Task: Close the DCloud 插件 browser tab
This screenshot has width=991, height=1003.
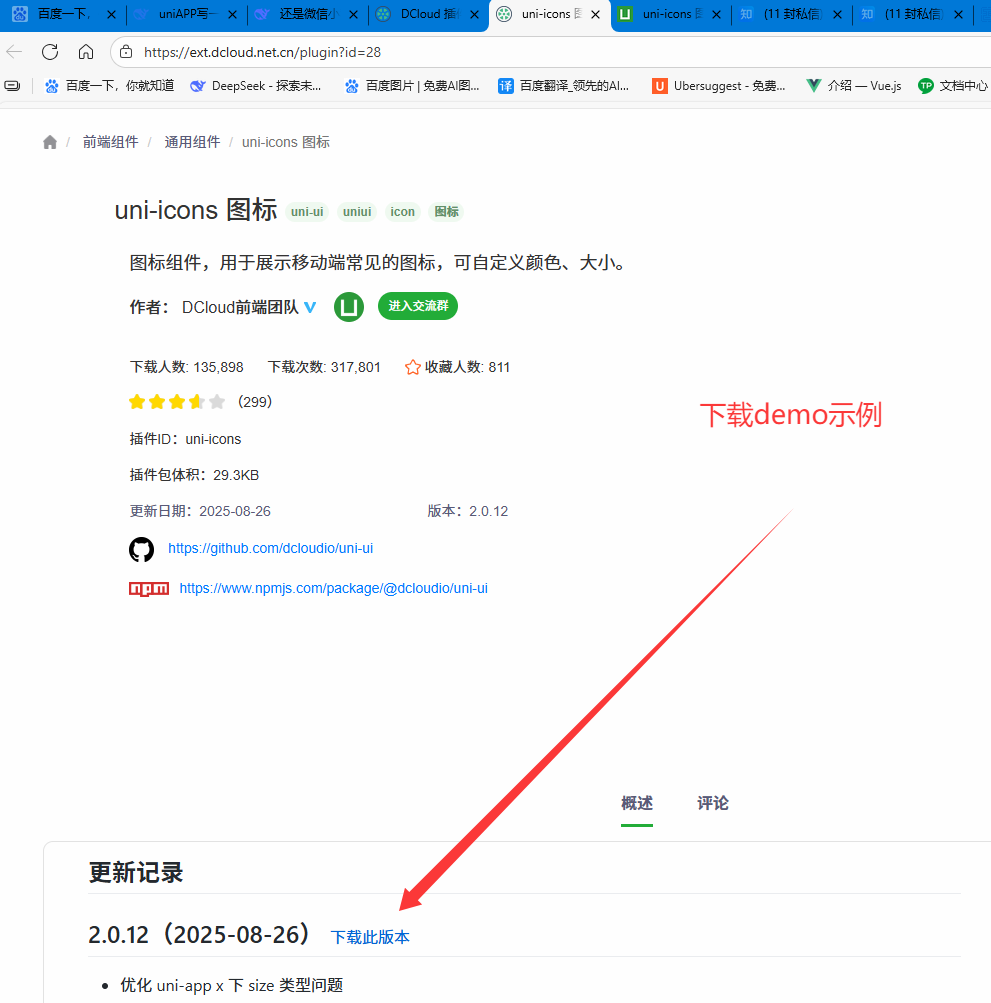Action: [475, 14]
